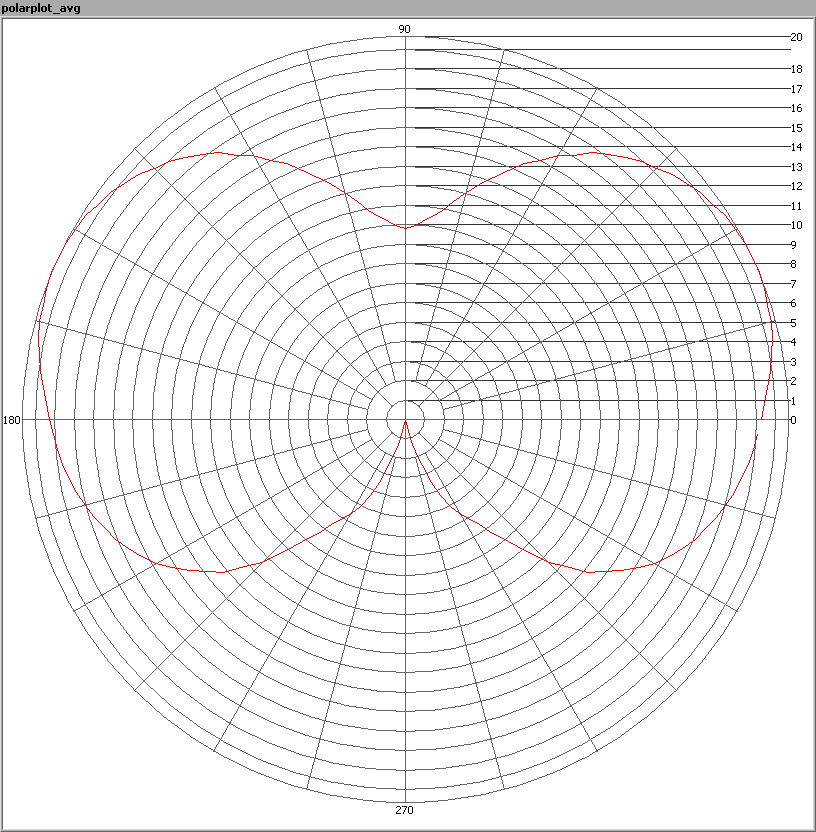Click the 0 label at right axis end
The height and width of the screenshot is (832, 816).
[x=793, y=420]
